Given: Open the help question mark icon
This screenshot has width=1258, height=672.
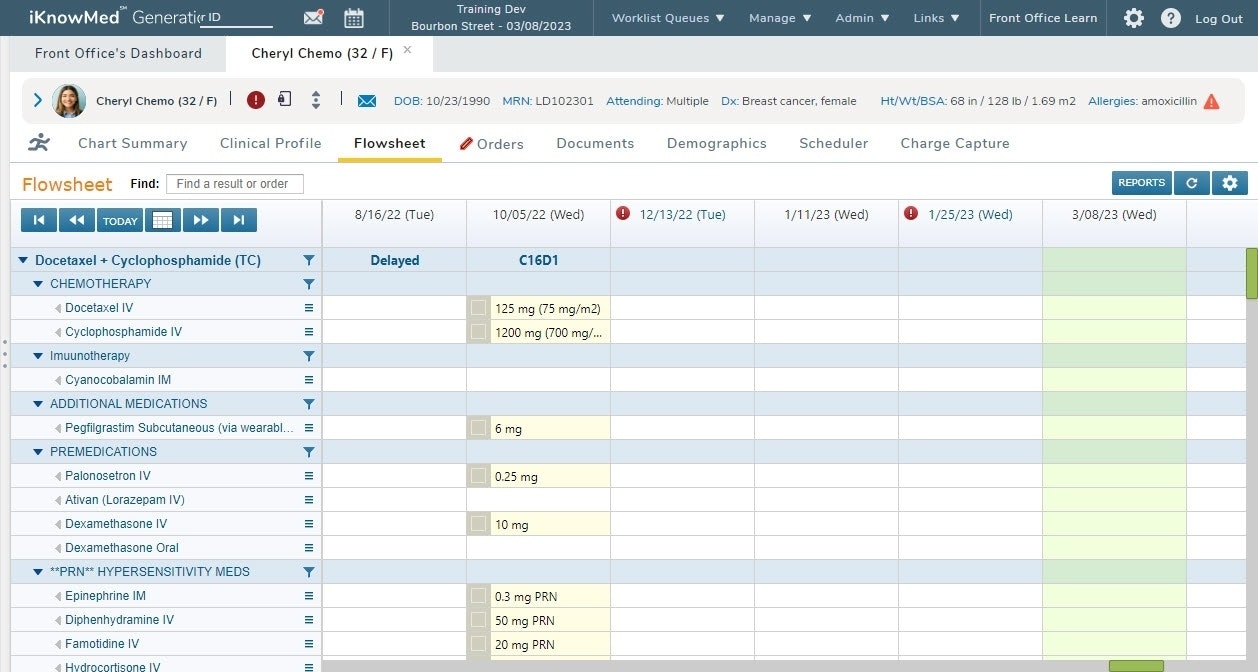Looking at the screenshot, I should point(1170,18).
